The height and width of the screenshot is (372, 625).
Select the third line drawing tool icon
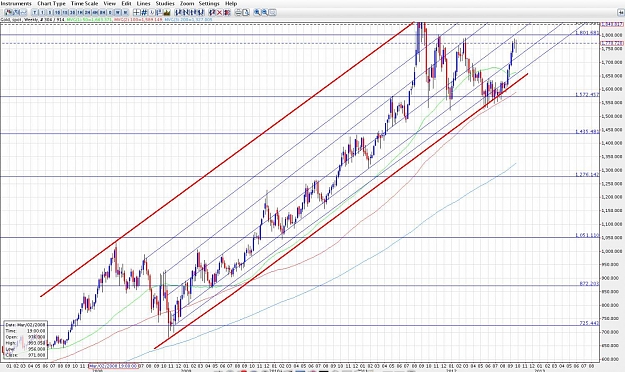[x=193, y=13]
